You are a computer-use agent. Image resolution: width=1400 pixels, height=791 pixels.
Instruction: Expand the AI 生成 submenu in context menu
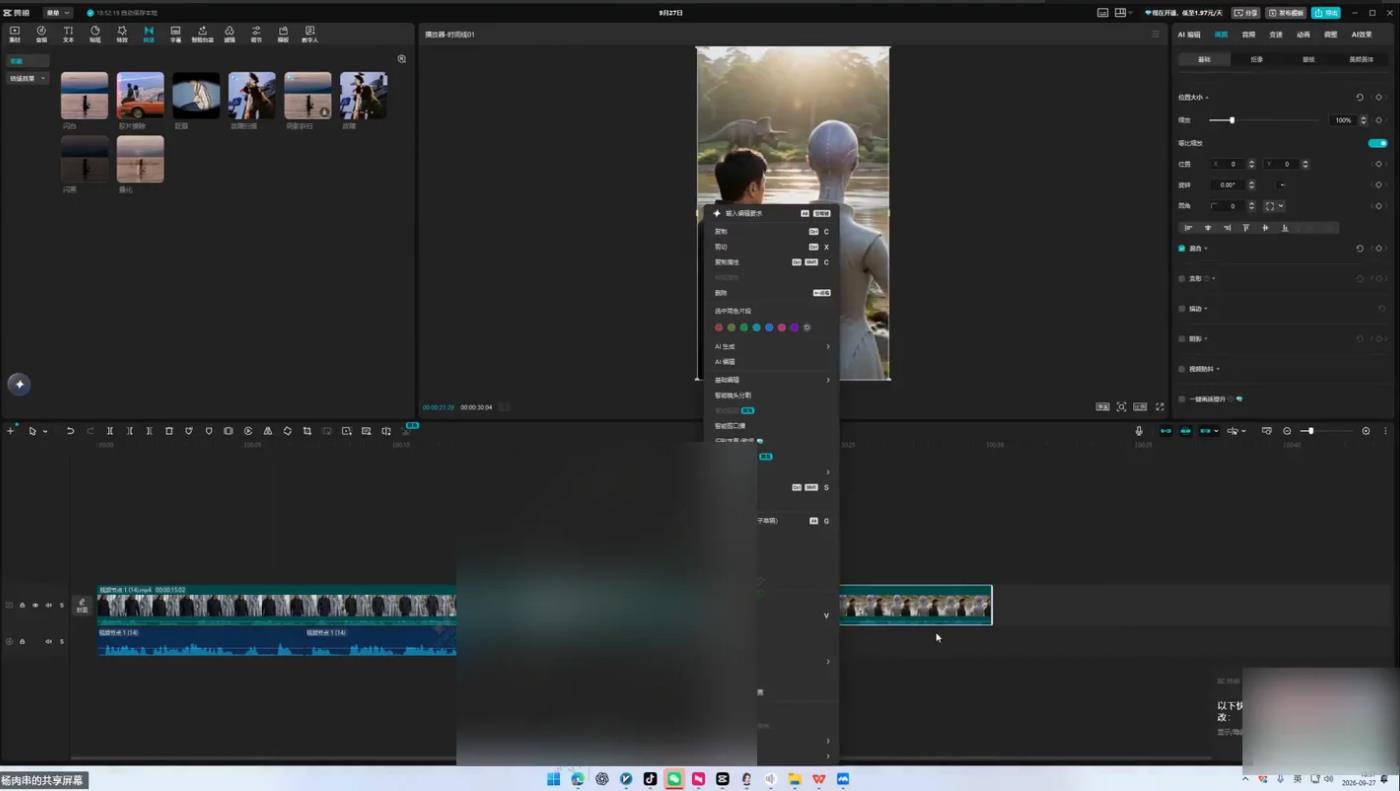[771, 346]
